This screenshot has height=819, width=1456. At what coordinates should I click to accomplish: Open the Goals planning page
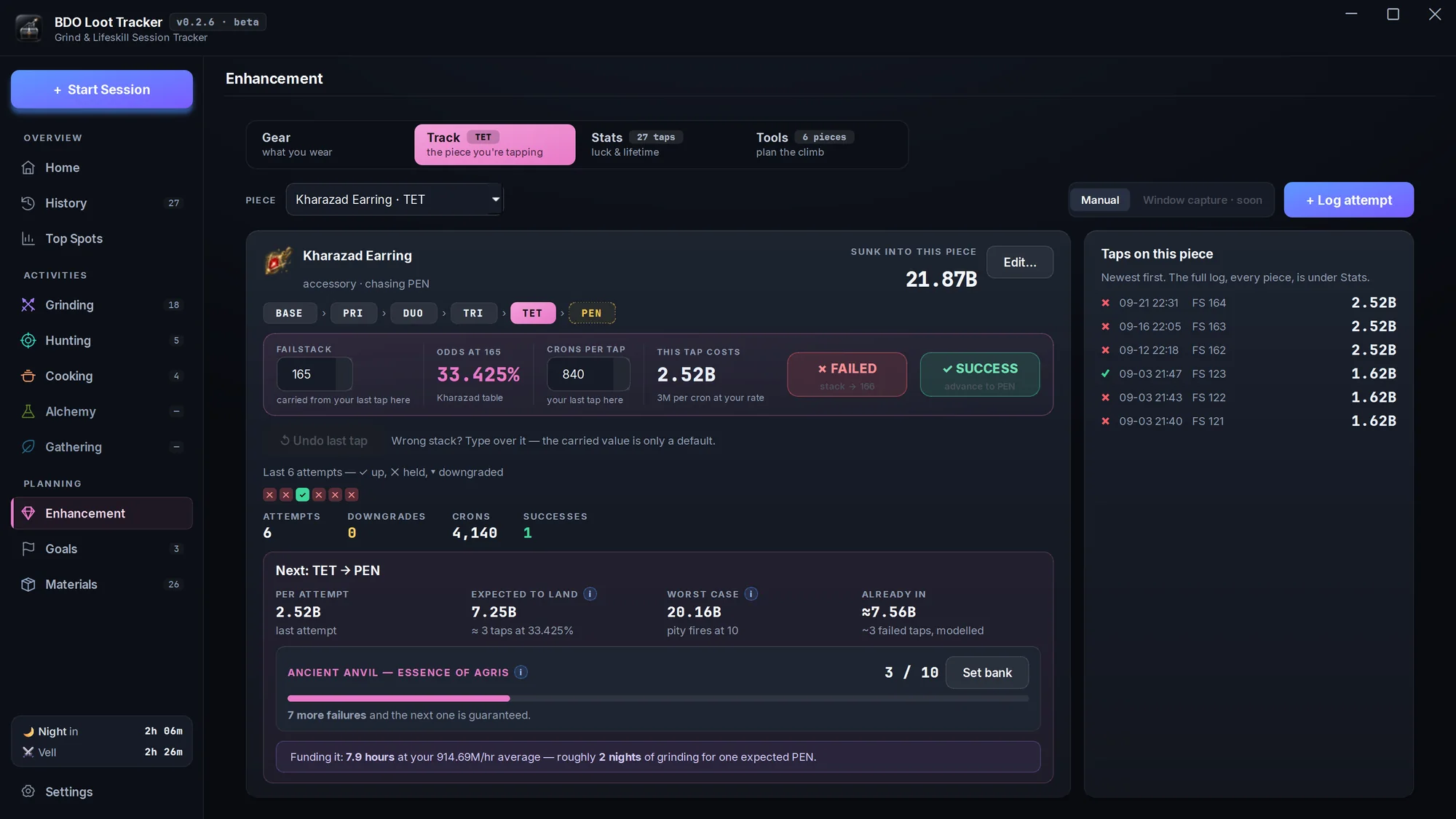click(102, 549)
